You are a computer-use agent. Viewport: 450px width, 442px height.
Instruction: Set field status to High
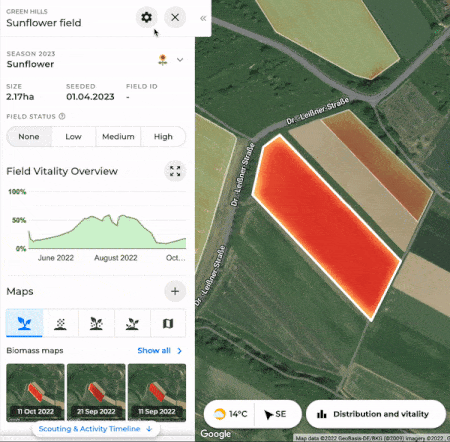point(163,137)
